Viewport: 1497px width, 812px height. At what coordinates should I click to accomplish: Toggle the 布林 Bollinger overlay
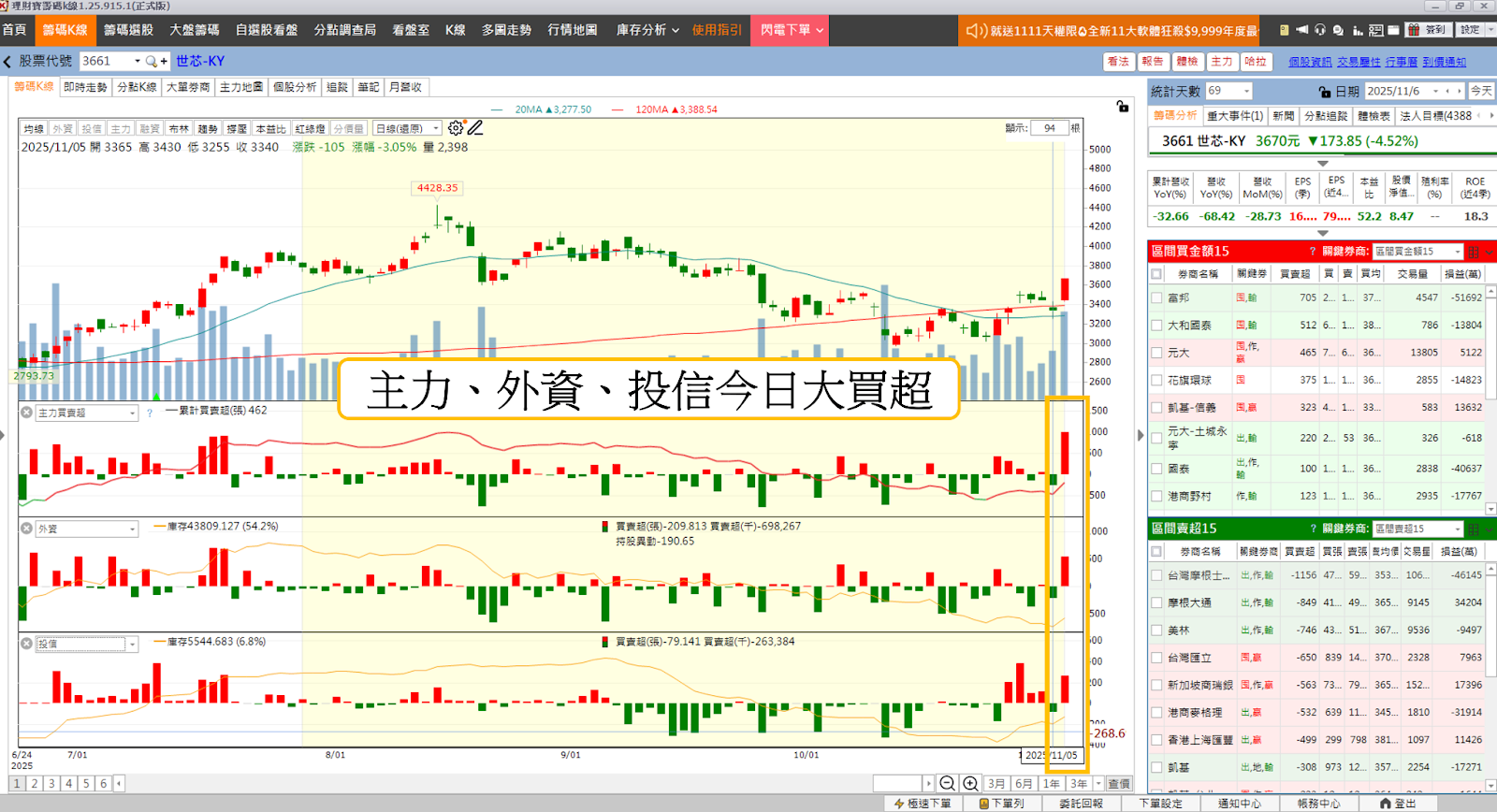[x=179, y=129]
